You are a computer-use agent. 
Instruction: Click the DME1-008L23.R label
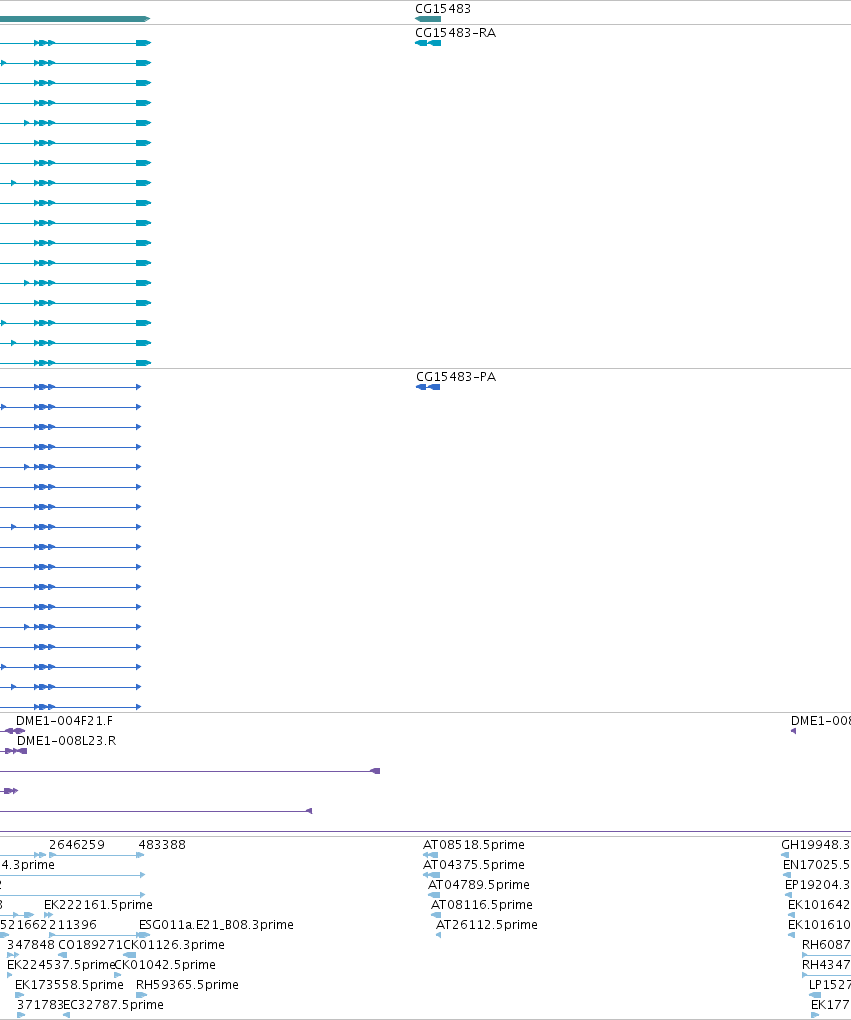[66, 740]
